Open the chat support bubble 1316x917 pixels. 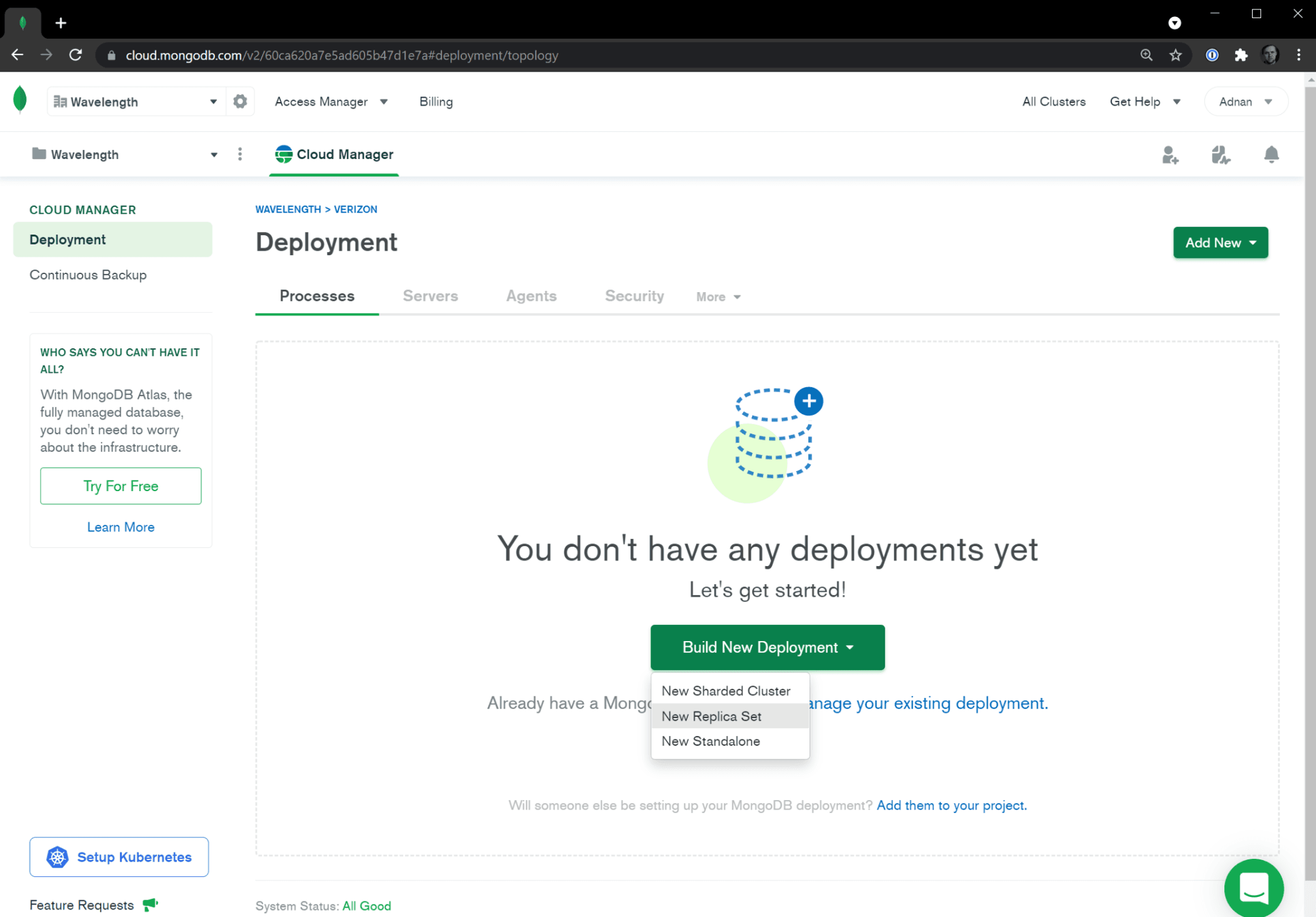pyautogui.click(x=1253, y=887)
